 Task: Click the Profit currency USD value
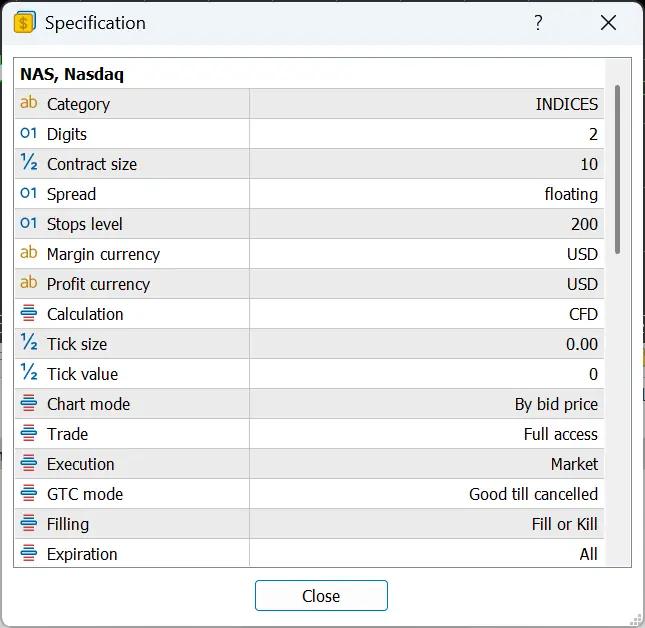click(582, 285)
